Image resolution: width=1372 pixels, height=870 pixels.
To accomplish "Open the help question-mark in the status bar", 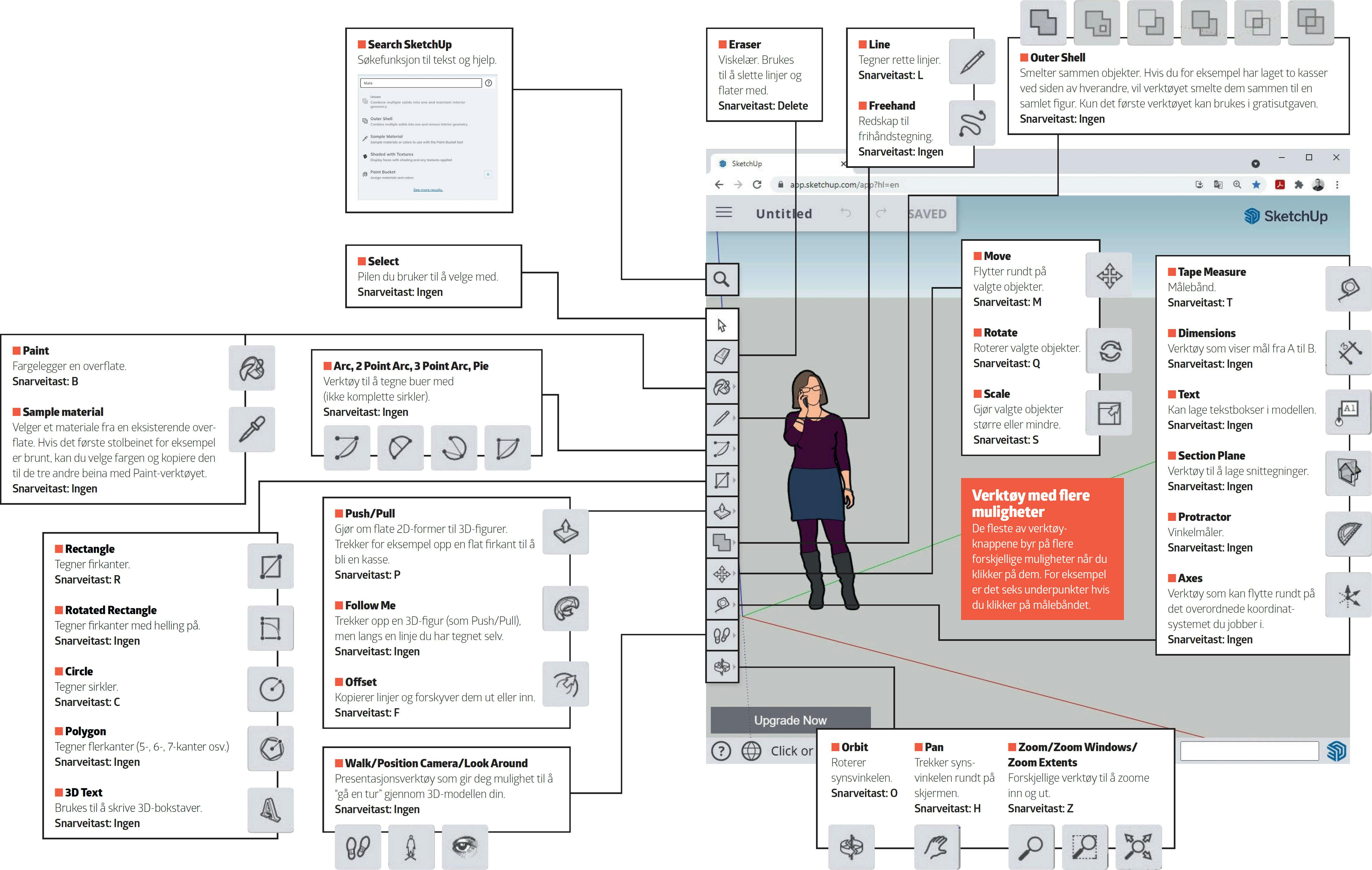I will click(x=721, y=751).
